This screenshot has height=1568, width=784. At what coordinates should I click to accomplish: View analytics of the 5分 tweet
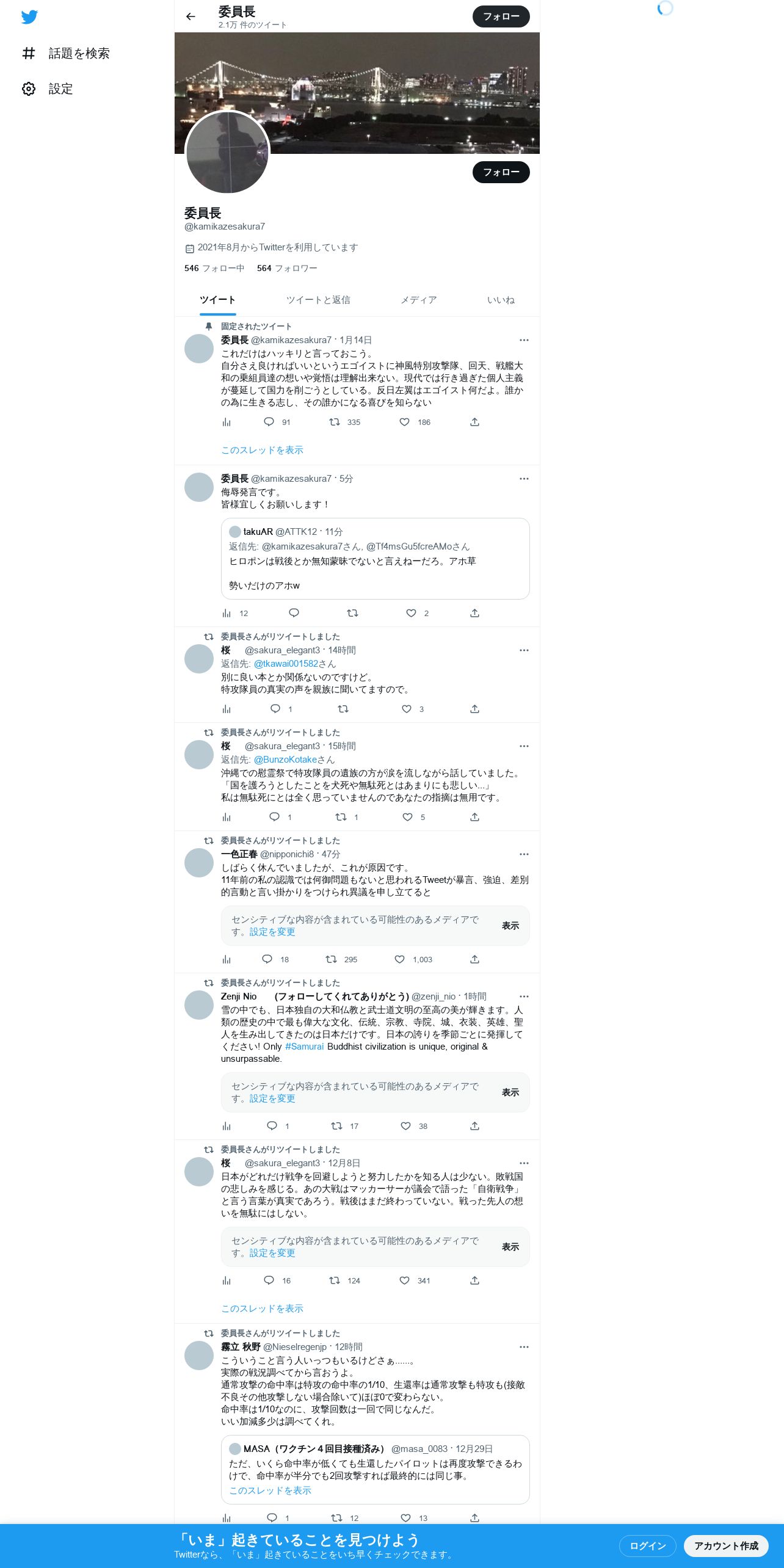tap(227, 613)
